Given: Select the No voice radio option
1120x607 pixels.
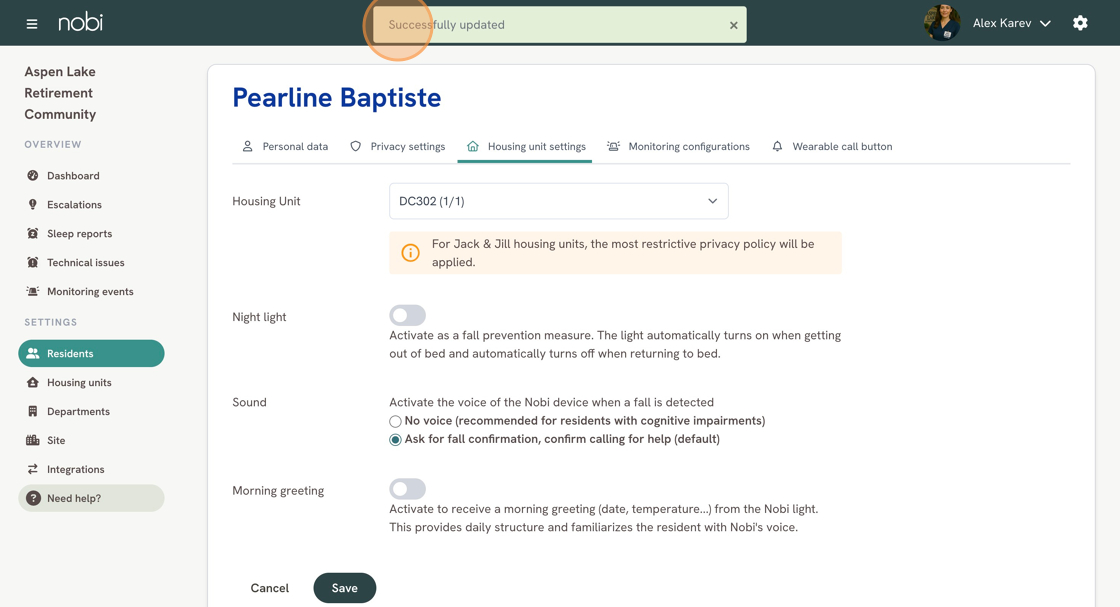Looking at the screenshot, I should pyautogui.click(x=395, y=421).
